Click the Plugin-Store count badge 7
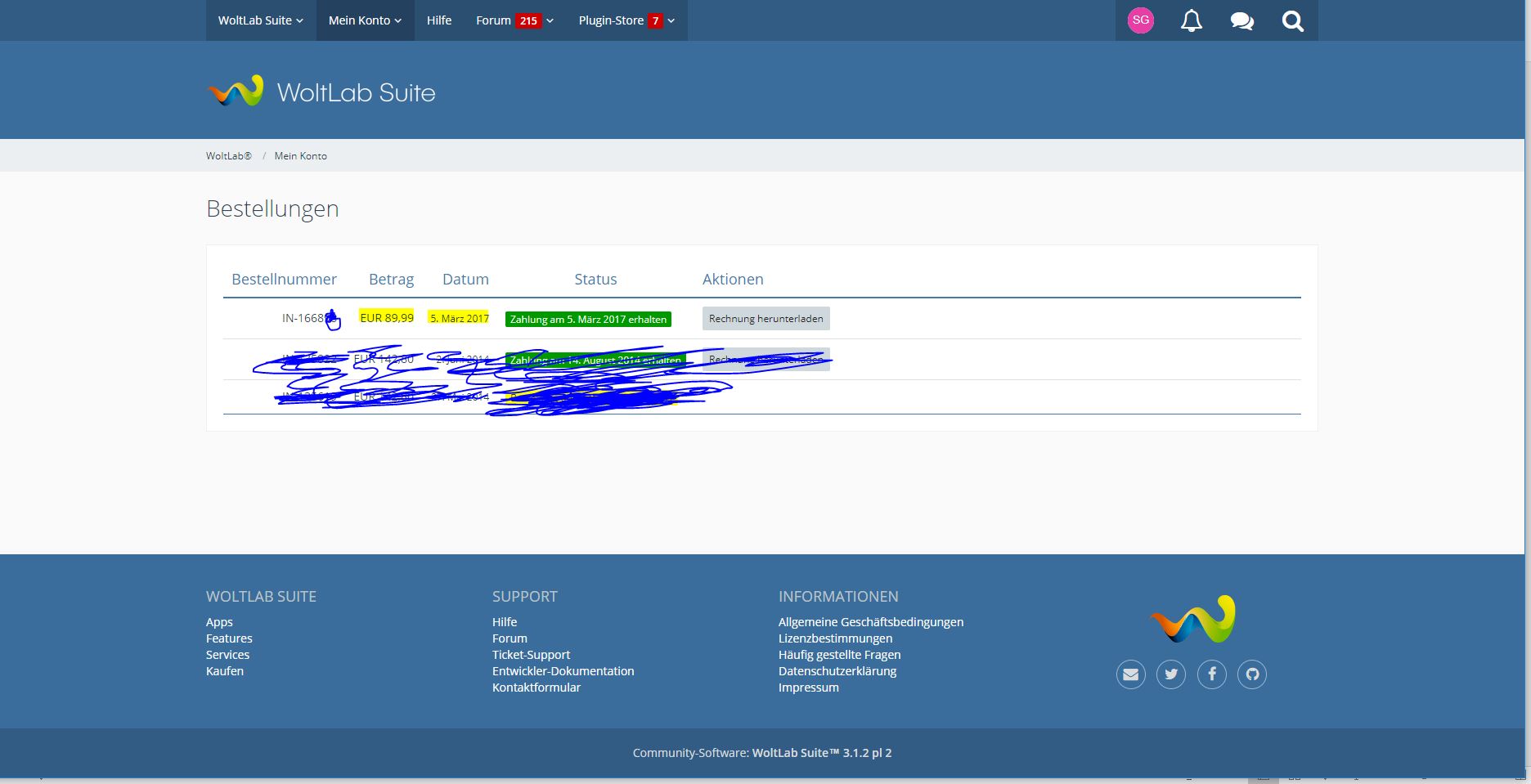This screenshot has height=784, width=1531. click(655, 20)
